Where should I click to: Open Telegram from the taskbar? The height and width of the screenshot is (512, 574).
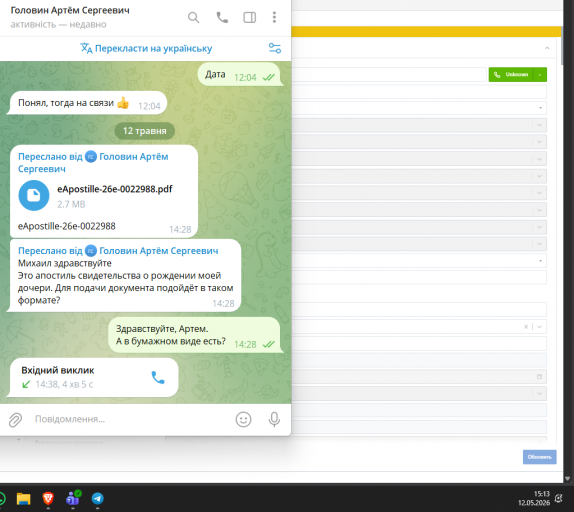97,498
